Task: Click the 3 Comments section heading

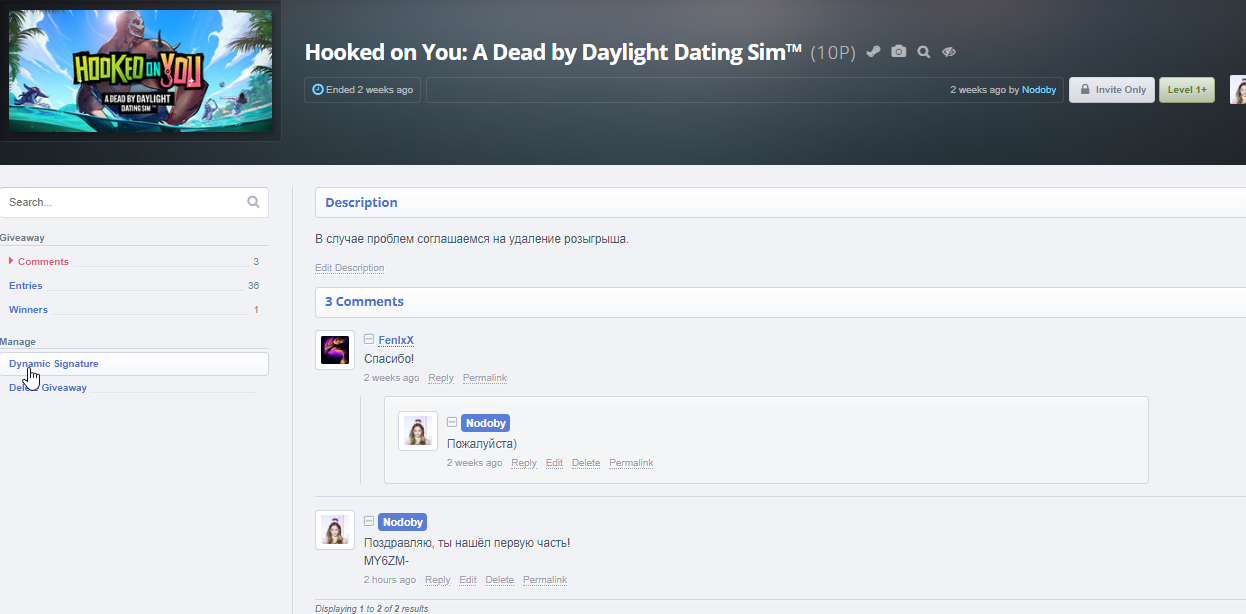Action: click(364, 301)
